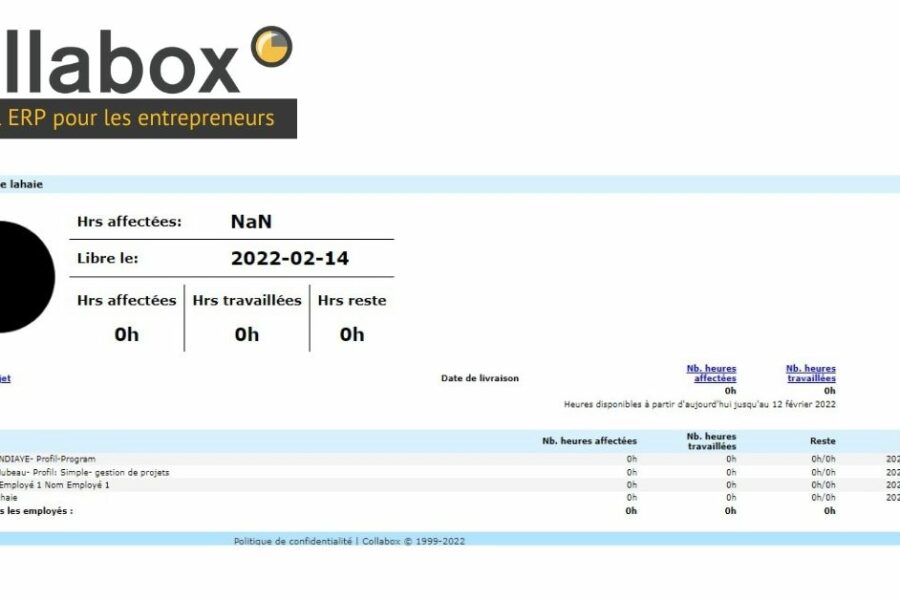The image size is (900, 600).
Task: Click the 'Heures disponibles' availability note
Action: (699, 404)
